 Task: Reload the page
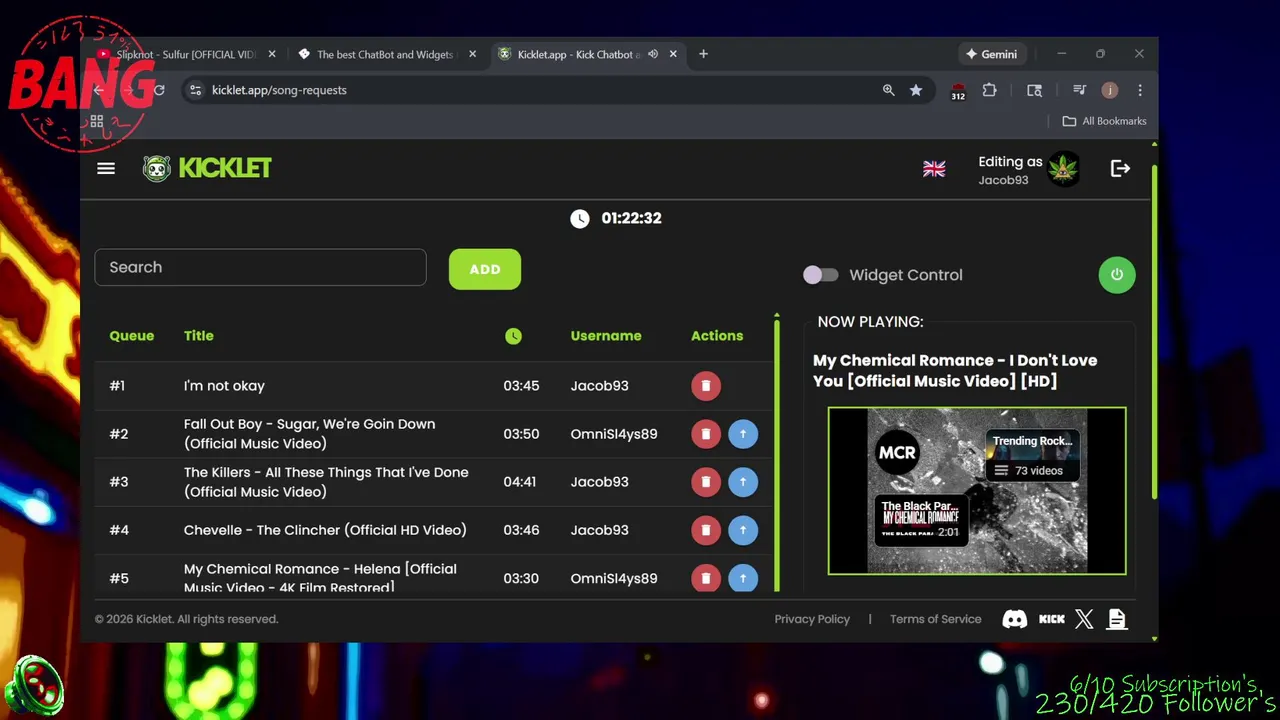[x=158, y=90]
